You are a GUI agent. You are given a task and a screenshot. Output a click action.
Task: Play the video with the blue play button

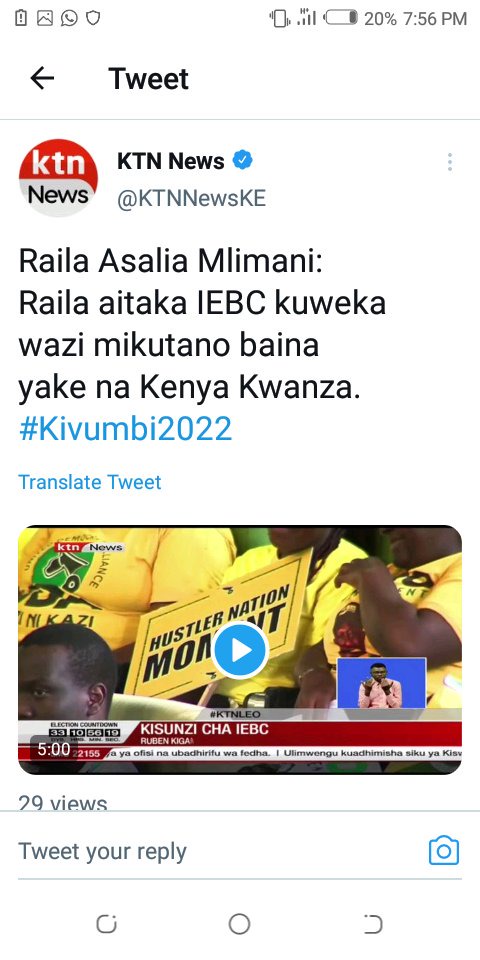pyautogui.click(x=240, y=650)
